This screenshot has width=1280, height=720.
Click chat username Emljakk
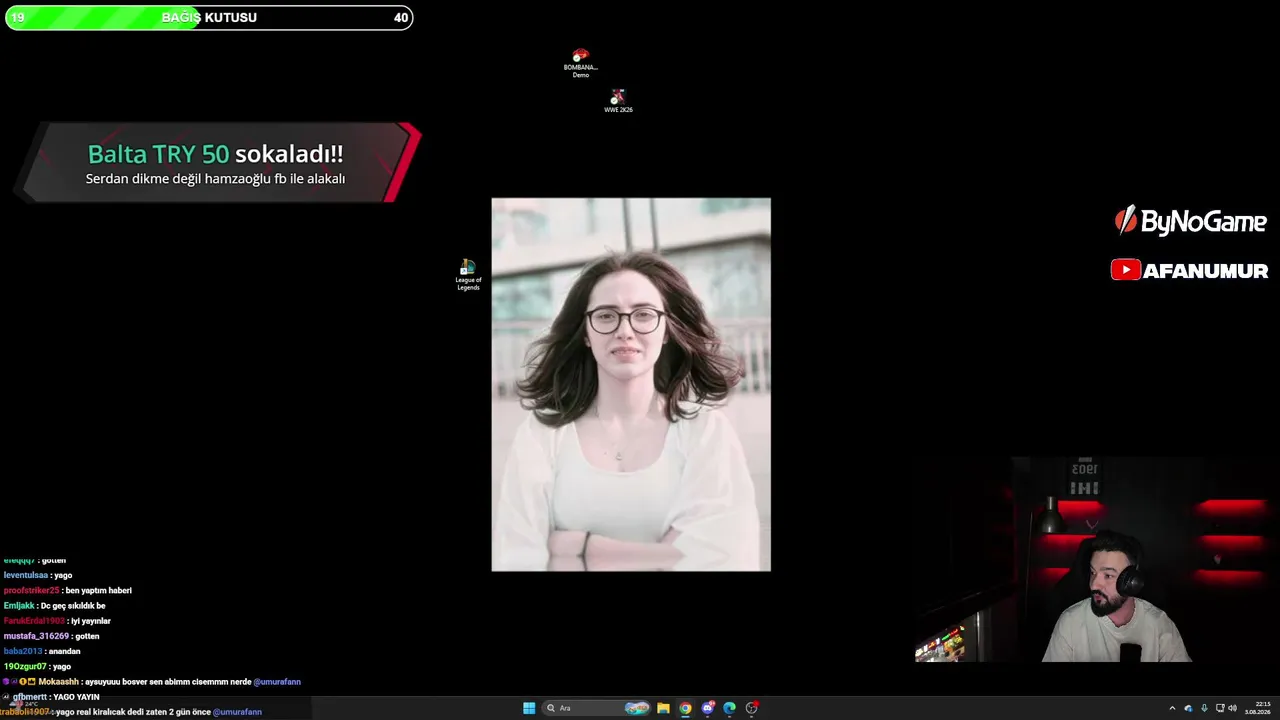(x=19, y=606)
